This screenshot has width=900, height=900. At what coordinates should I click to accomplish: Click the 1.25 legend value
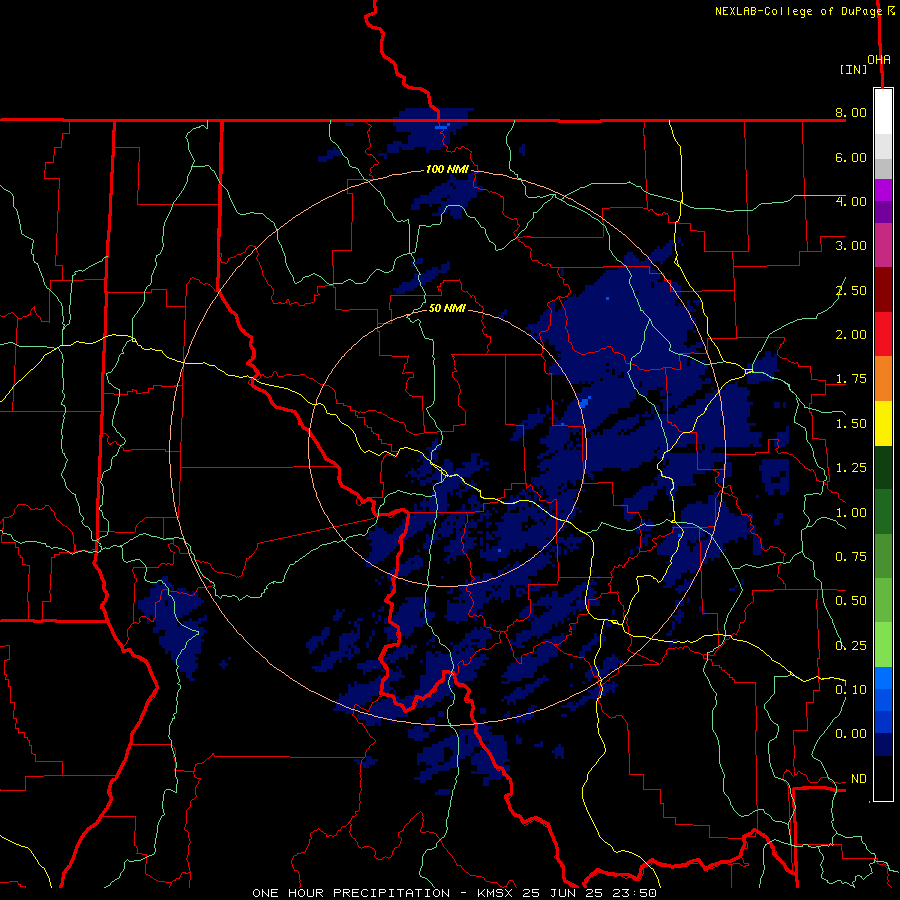point(851,468)
